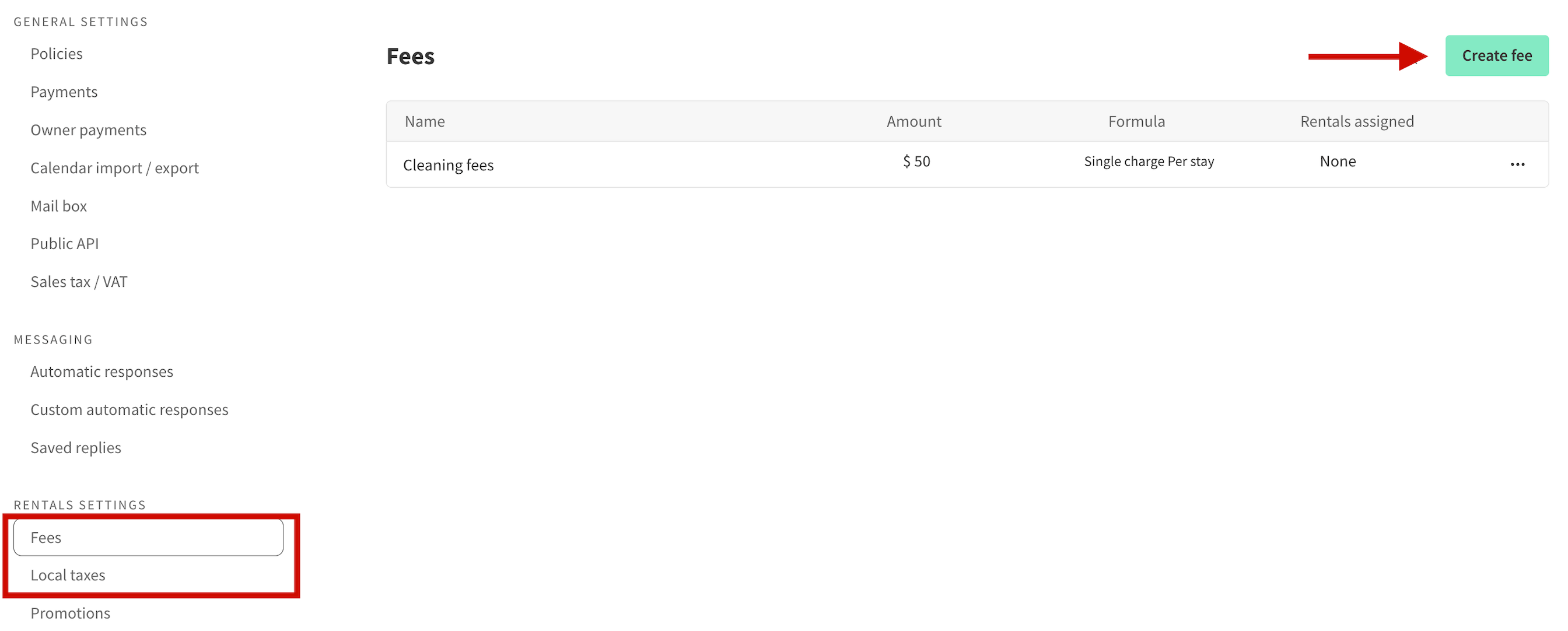Open Saved replies page

coord(75,447)
